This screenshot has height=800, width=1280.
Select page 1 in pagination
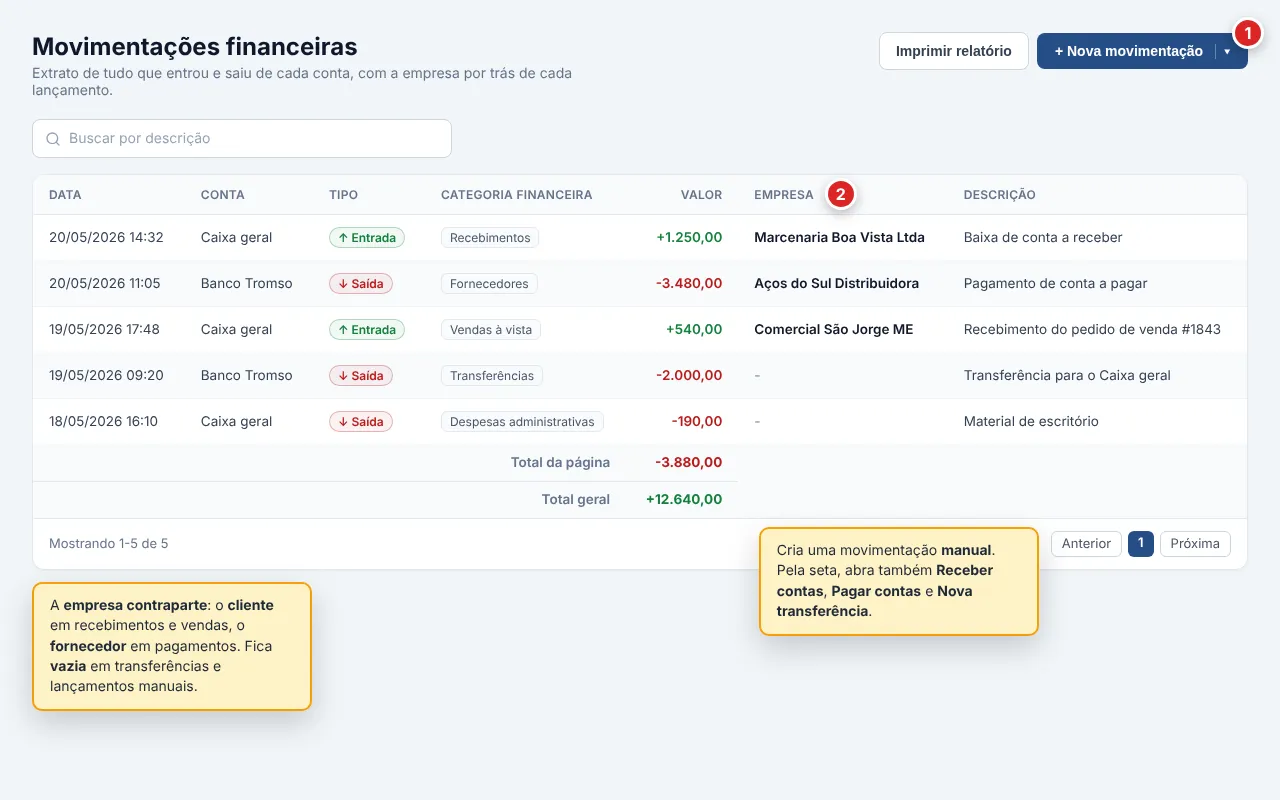[x=1141, y=544]
